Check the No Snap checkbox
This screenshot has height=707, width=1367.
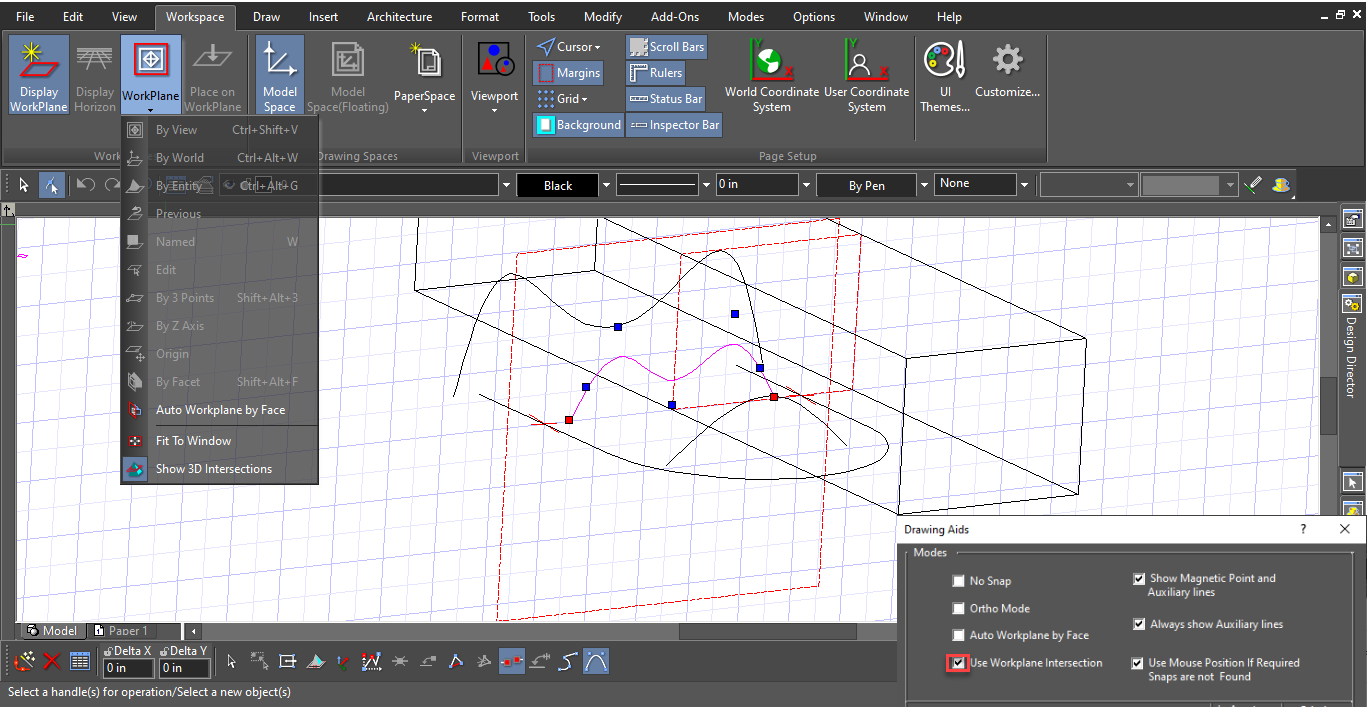pos(960,581)
